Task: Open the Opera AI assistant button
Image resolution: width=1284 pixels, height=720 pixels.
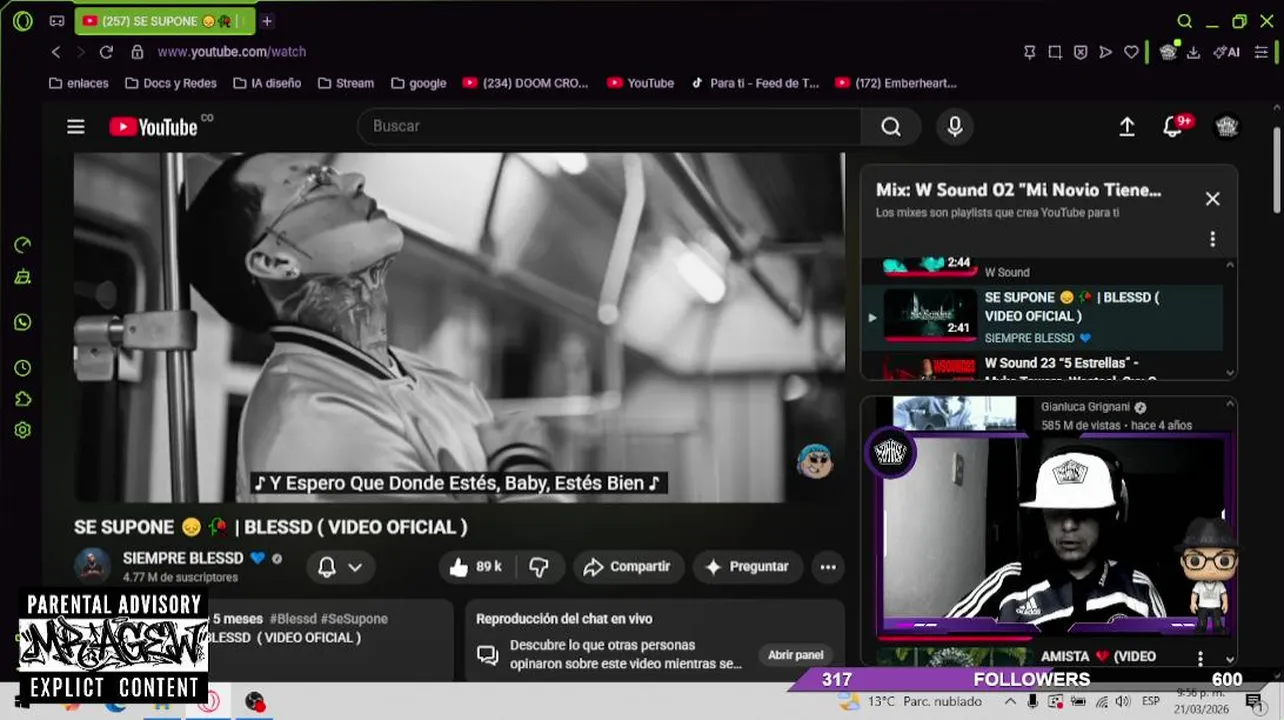Action: tap(1227, 52)
